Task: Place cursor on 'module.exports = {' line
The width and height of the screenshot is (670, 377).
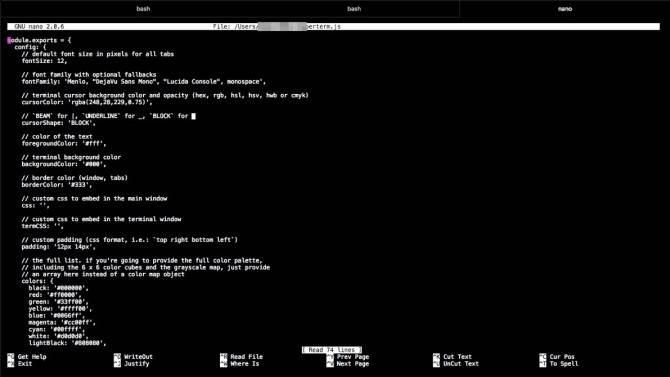Action: click(39, 40)
